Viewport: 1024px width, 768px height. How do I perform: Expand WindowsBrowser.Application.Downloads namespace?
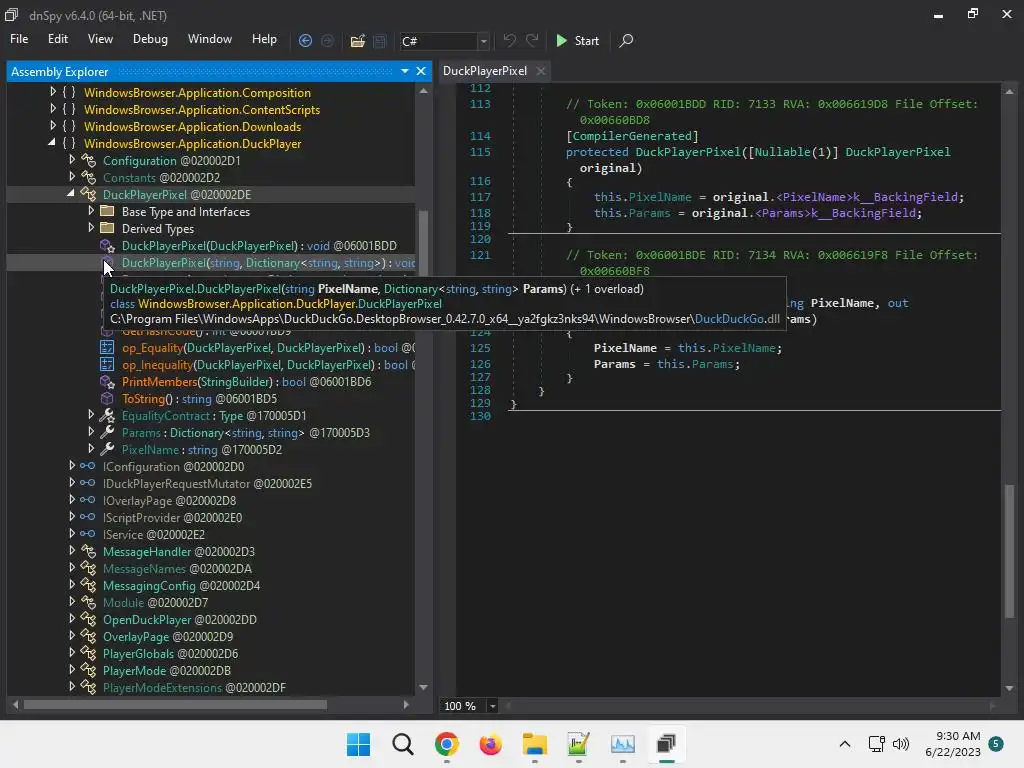click(x=53, y=126)
